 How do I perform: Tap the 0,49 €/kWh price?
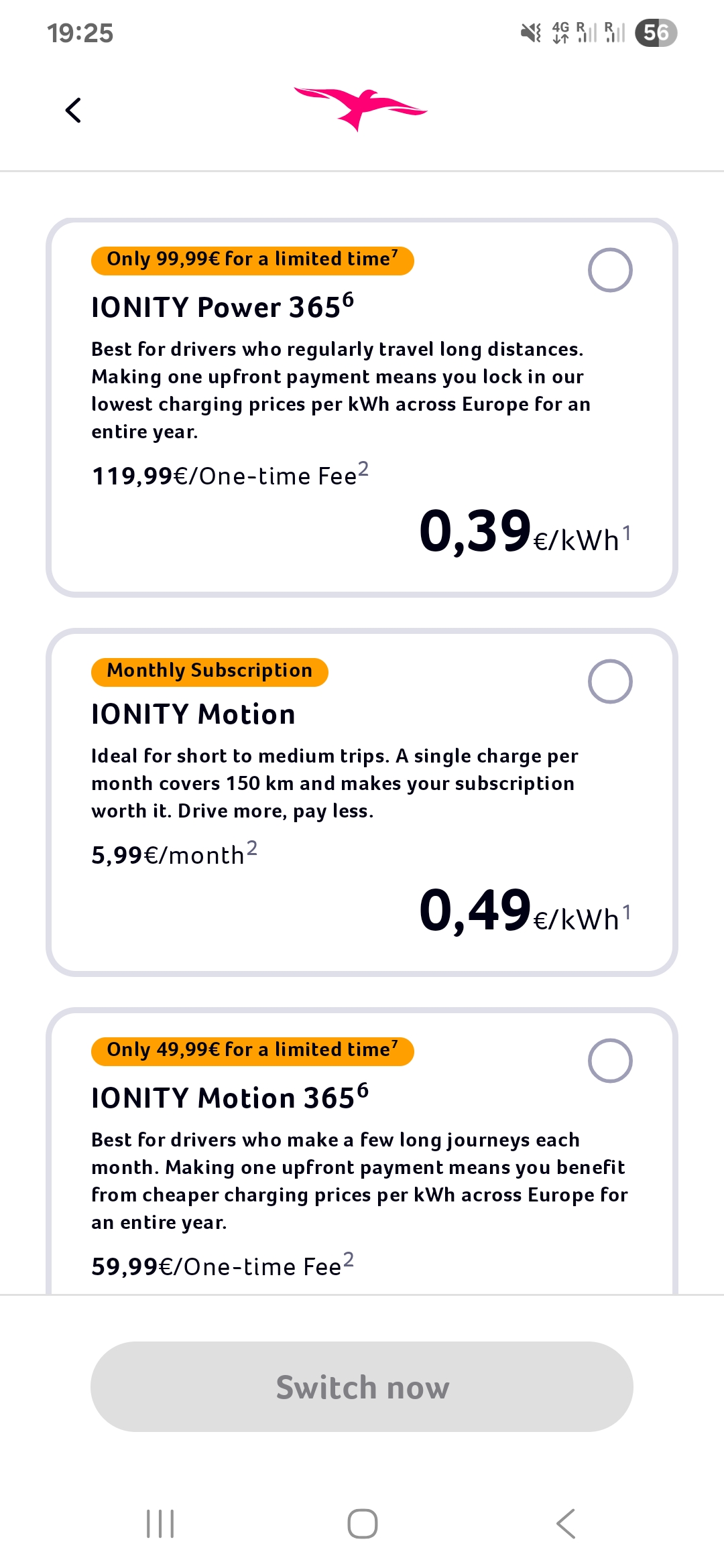tap(524, 911)
